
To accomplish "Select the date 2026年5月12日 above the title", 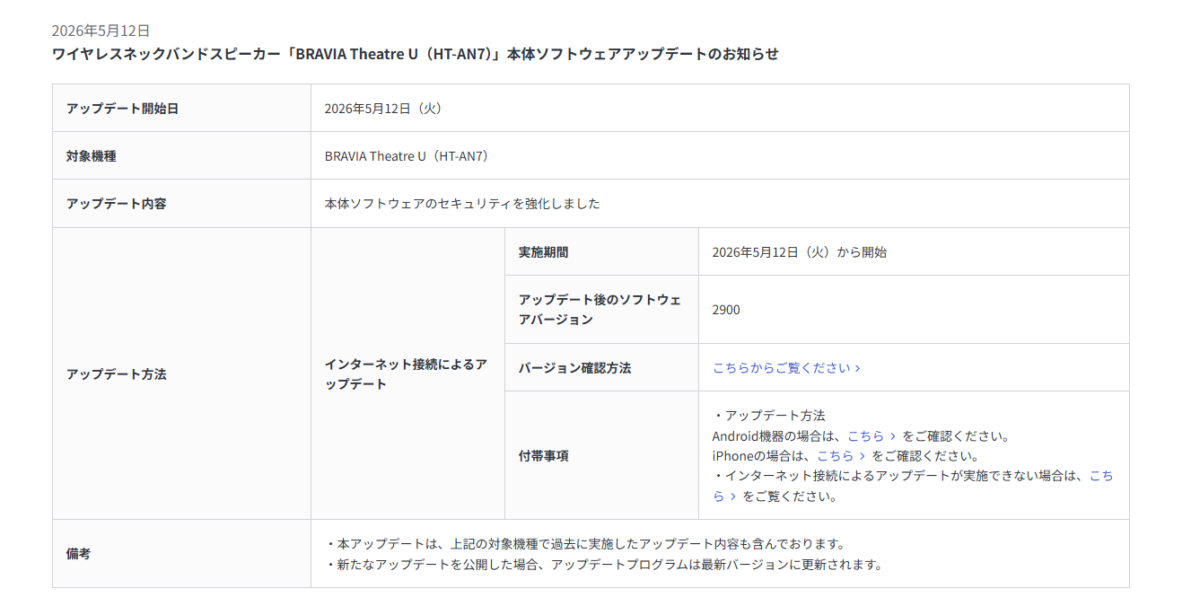I will [101, 31].
